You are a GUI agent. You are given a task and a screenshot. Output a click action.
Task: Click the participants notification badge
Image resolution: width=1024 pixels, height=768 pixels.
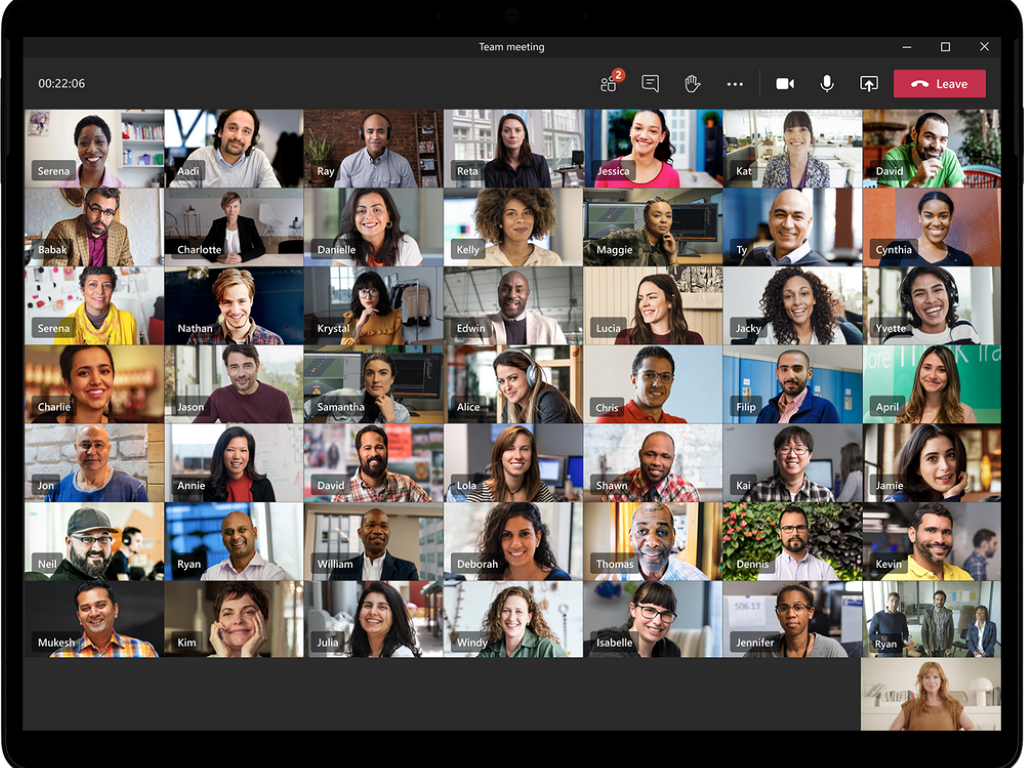point(621,72)
